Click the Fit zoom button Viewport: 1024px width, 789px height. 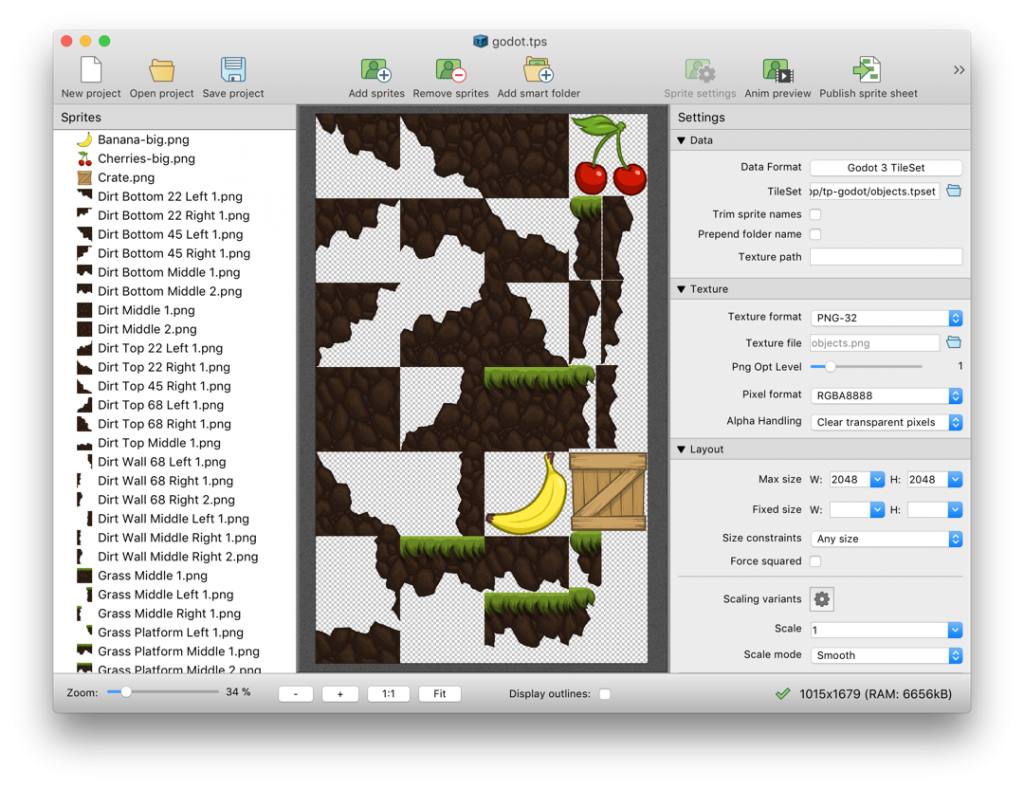[439, 693]
